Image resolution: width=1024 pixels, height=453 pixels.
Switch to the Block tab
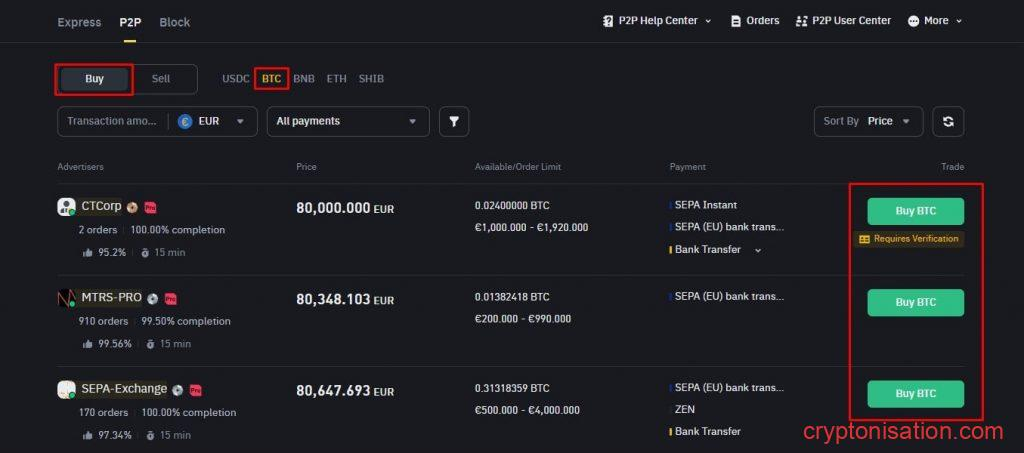coord(174,22)
